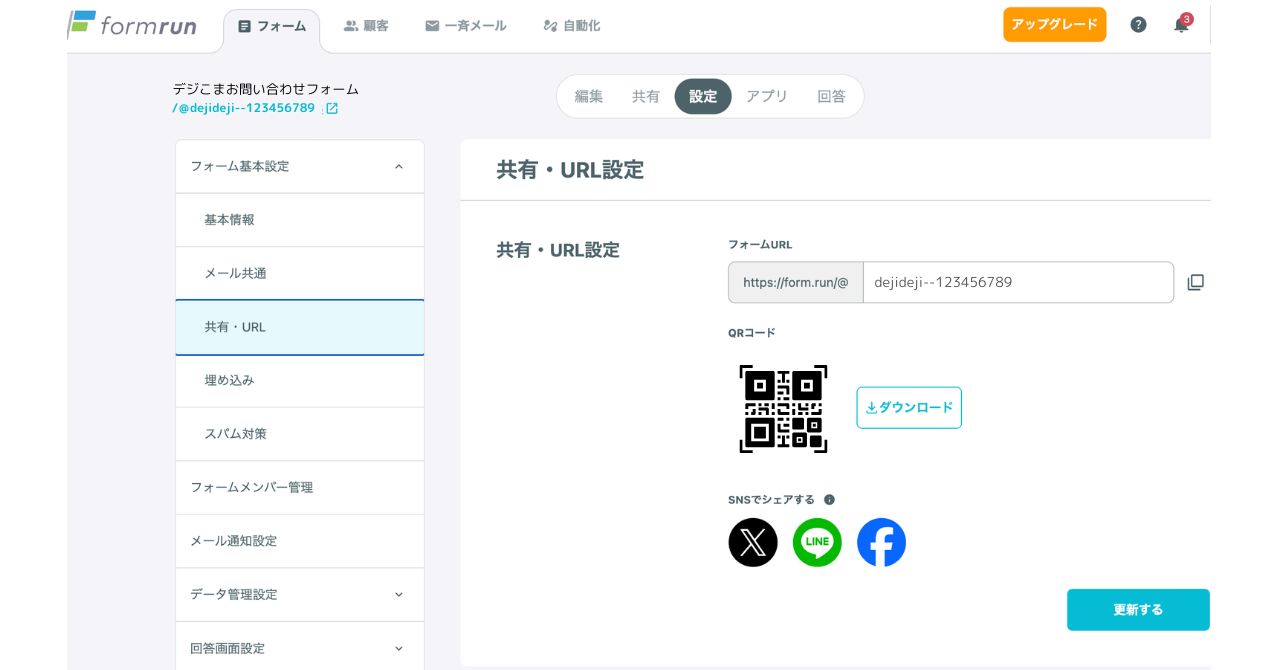Click the formrun logo

[x=132, y=24]
